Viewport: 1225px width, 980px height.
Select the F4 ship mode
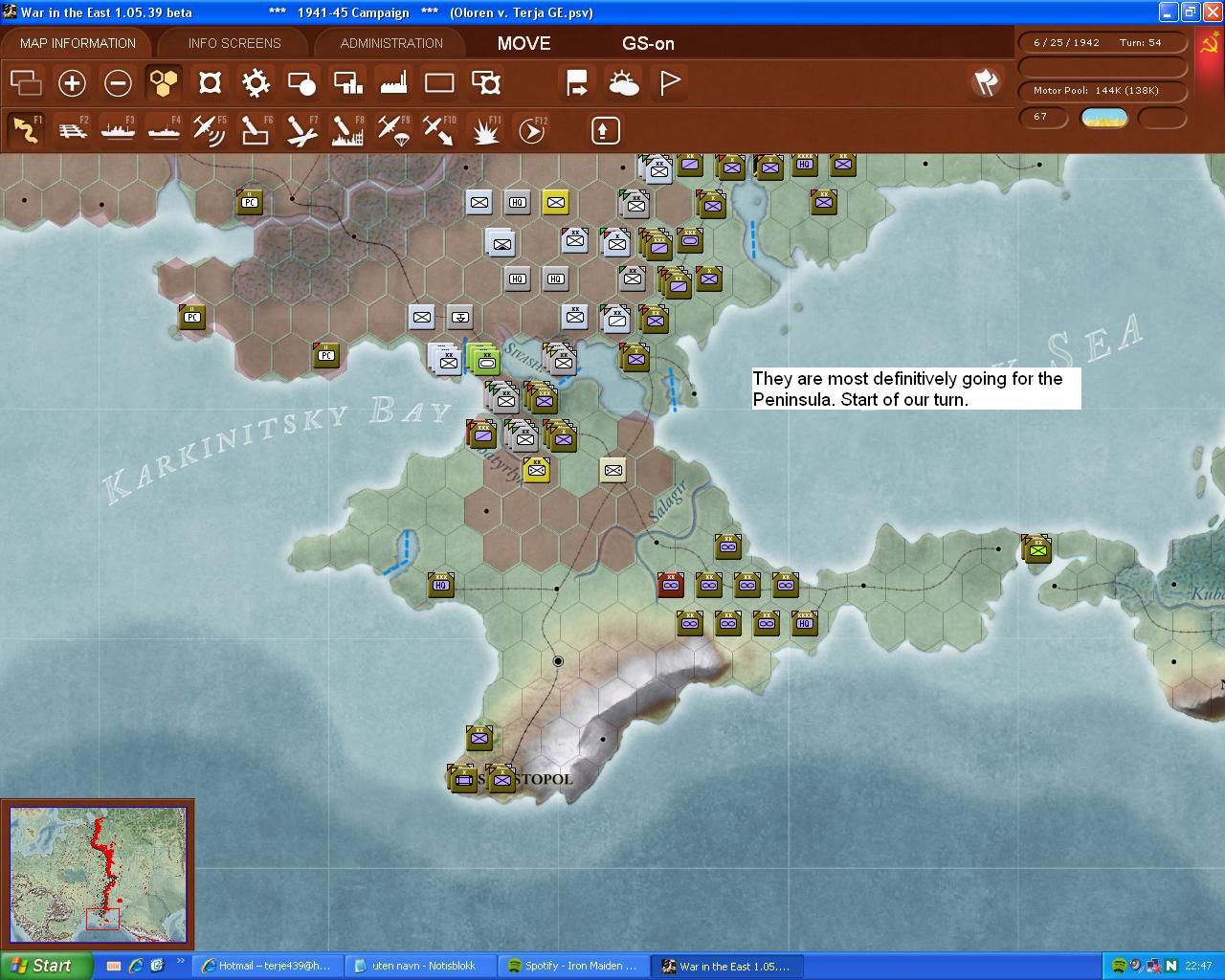click(164, 130)
